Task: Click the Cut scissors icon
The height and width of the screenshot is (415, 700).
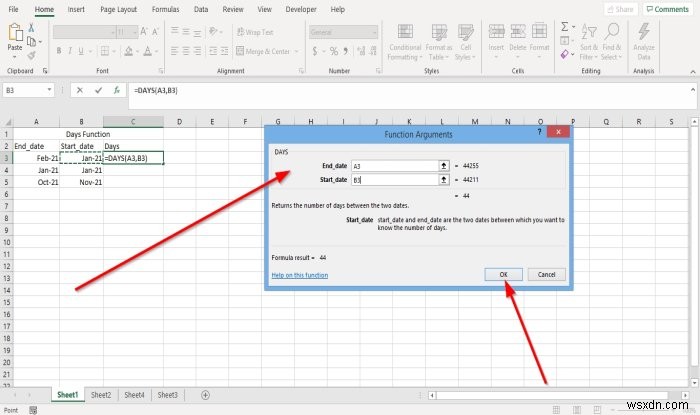Action: [31, 28]
